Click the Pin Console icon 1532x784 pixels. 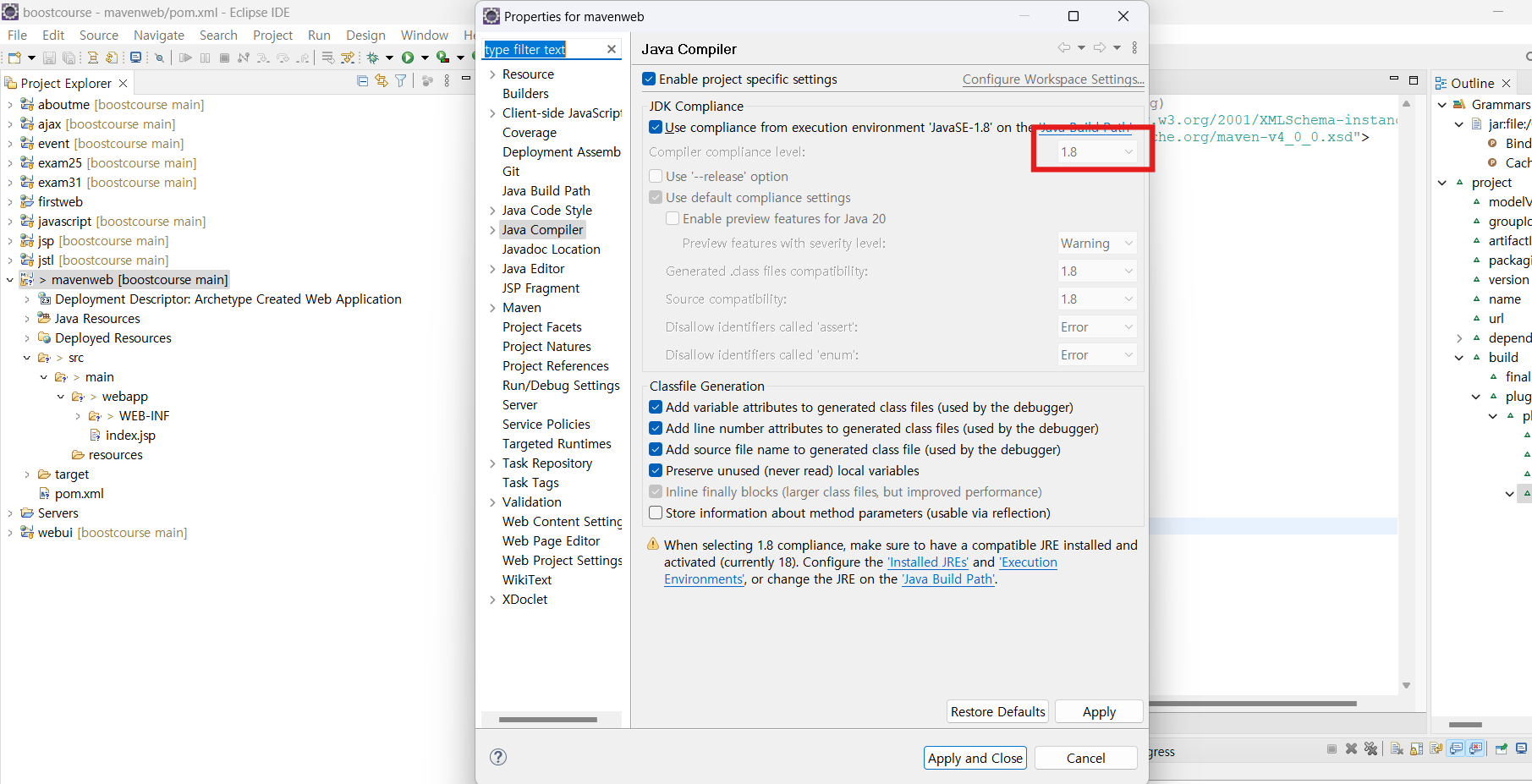[x=1501, y=748]
